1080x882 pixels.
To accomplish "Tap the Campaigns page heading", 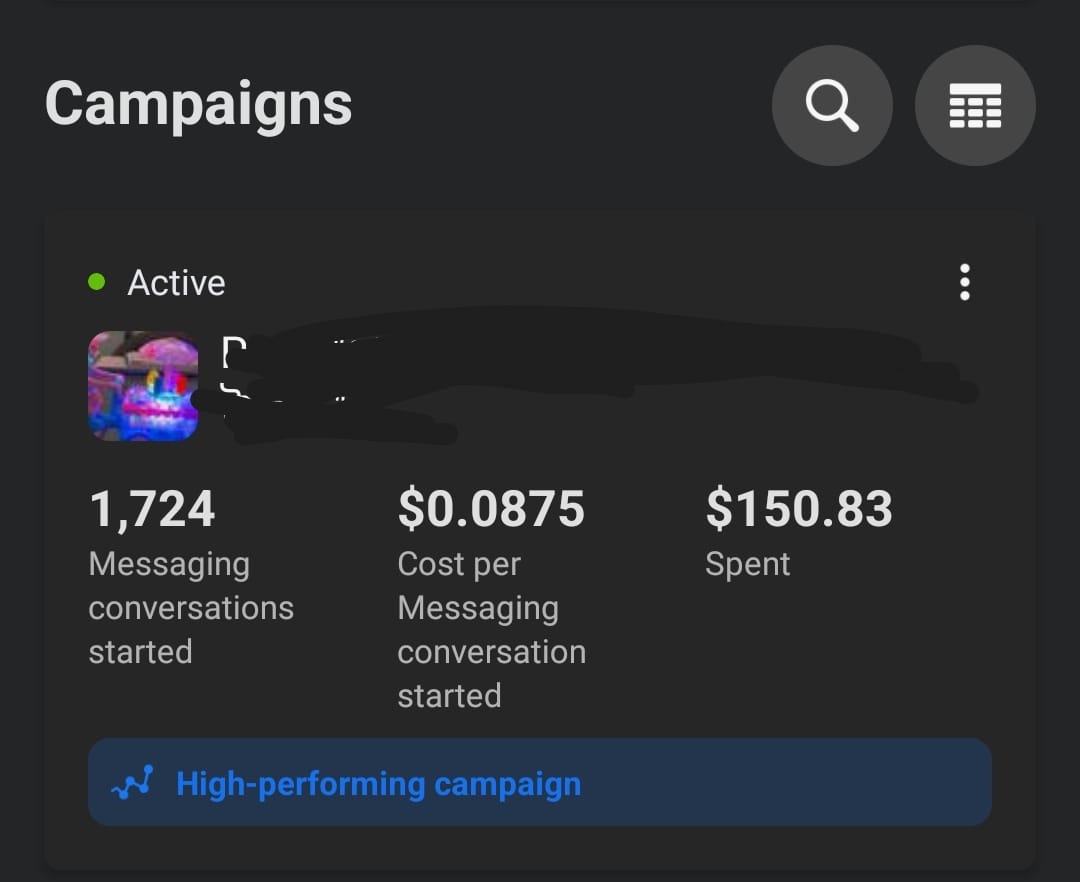I will pyautogui.click(x=198, y=103).
